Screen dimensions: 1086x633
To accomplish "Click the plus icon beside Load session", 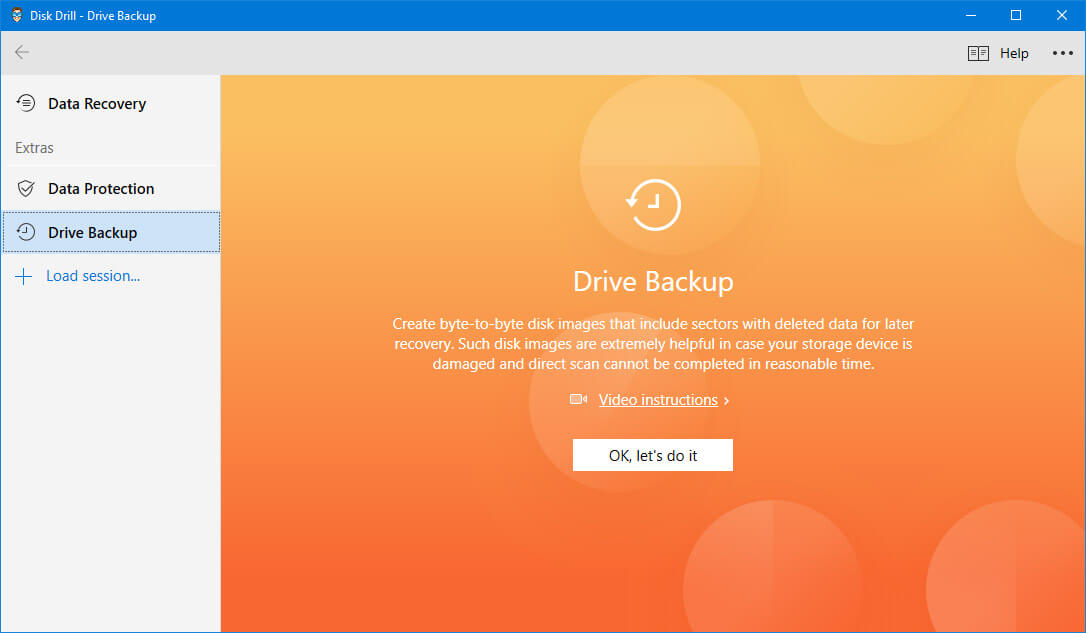I will pos(24,276).
